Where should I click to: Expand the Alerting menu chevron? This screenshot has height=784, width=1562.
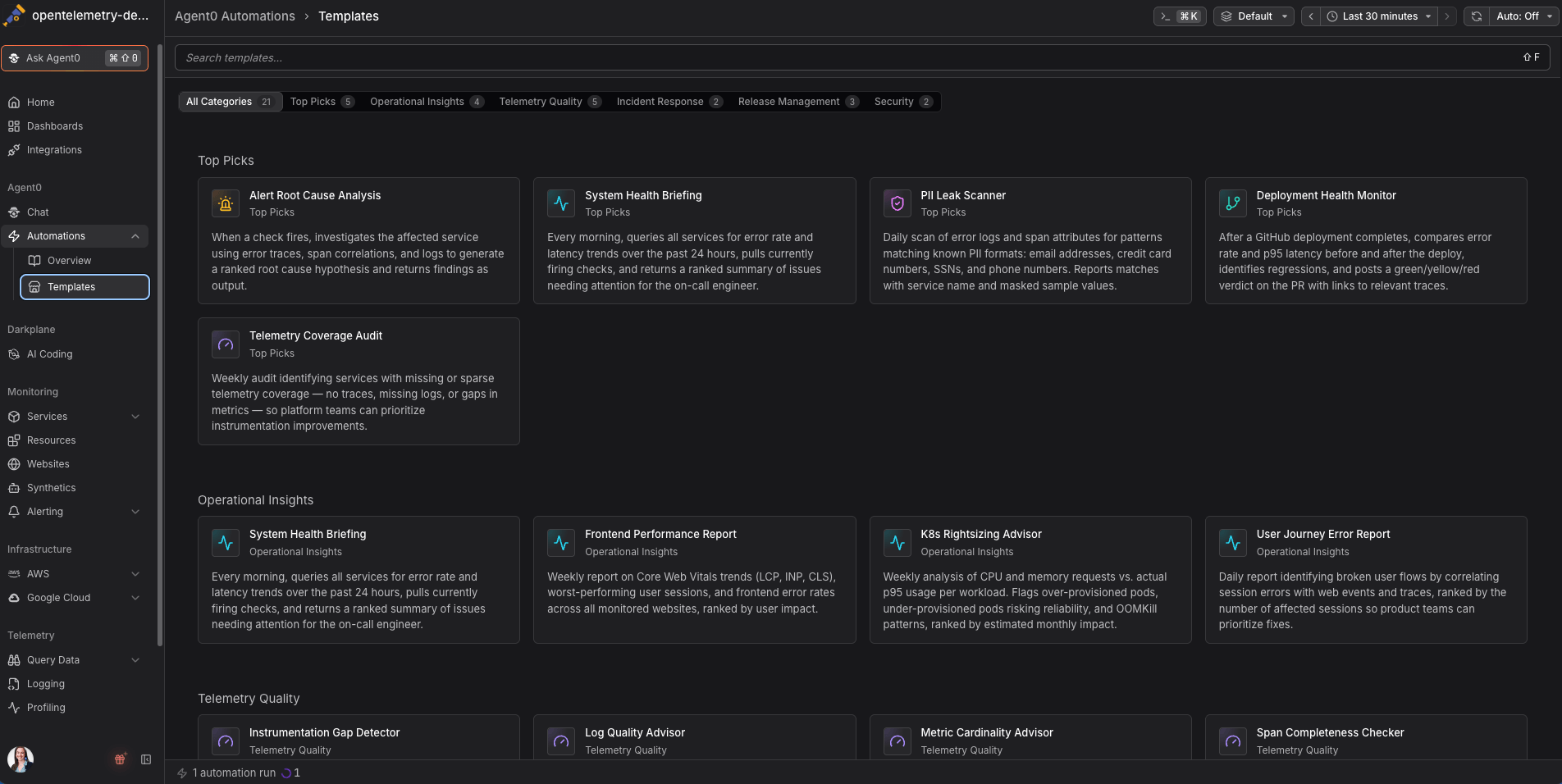[135, 512]
